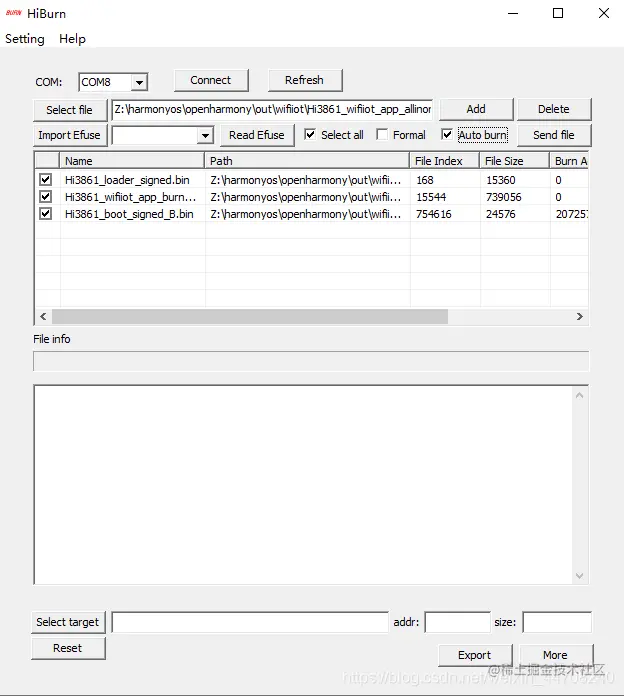Select the Hi3861_loader_signed.bin file name
Image resolution: width=624 pixels, height=696 pixels.
(x=127, y=180)
